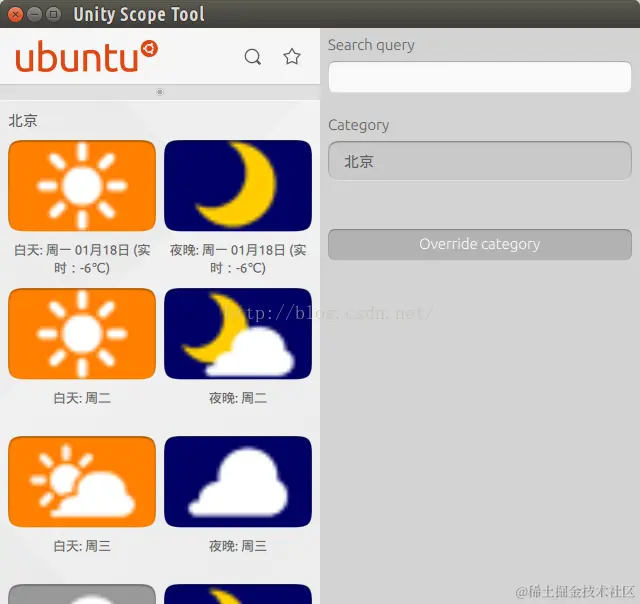This screenshot has height=604, width=640.
Task: Click the 白天: 周三 caption
Action: (x=82, y=546)
